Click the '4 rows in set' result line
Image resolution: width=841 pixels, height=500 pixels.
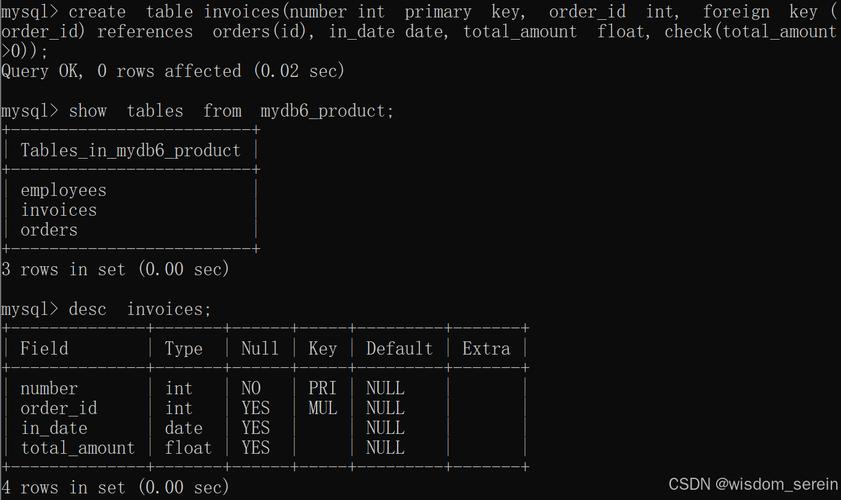[115, 488]
